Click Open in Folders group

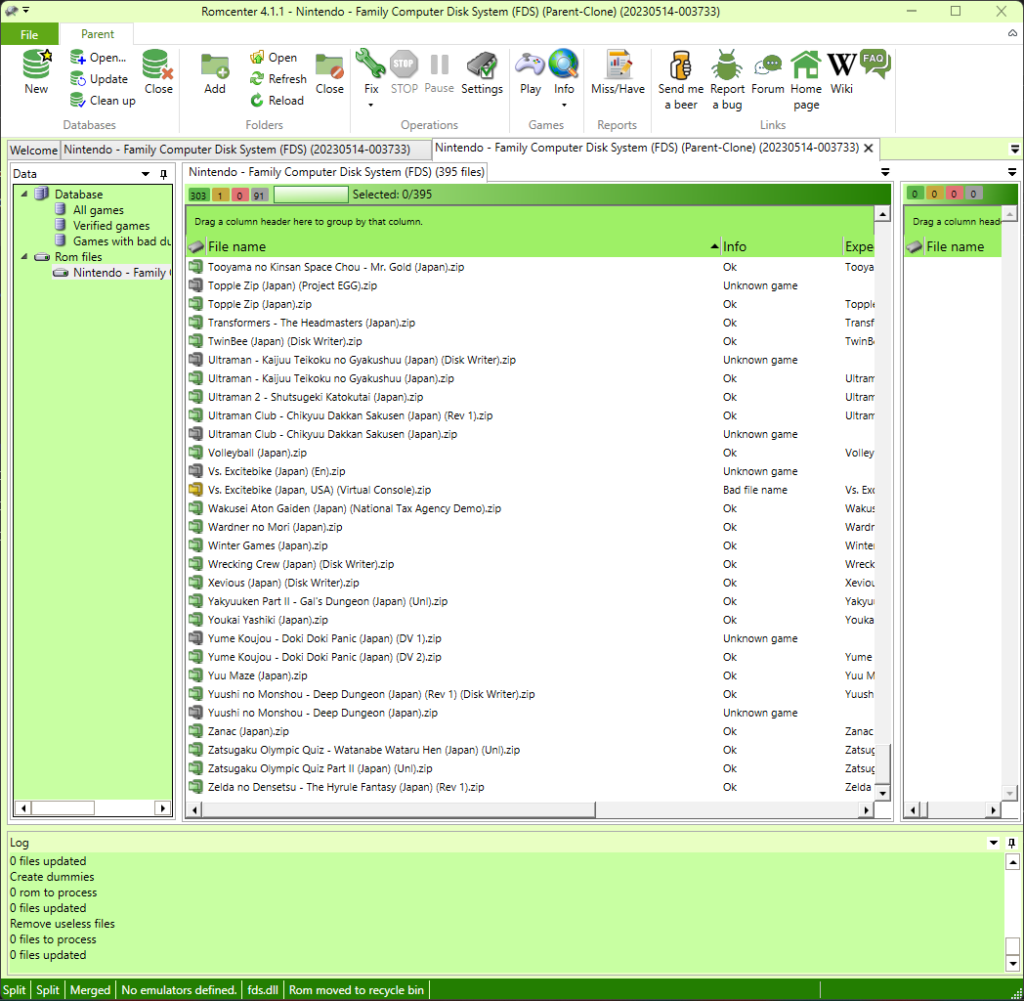274,57
